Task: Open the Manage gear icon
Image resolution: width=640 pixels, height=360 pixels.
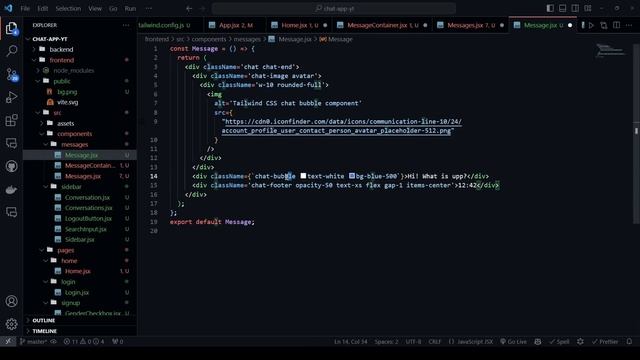Action: click(11, 324)
